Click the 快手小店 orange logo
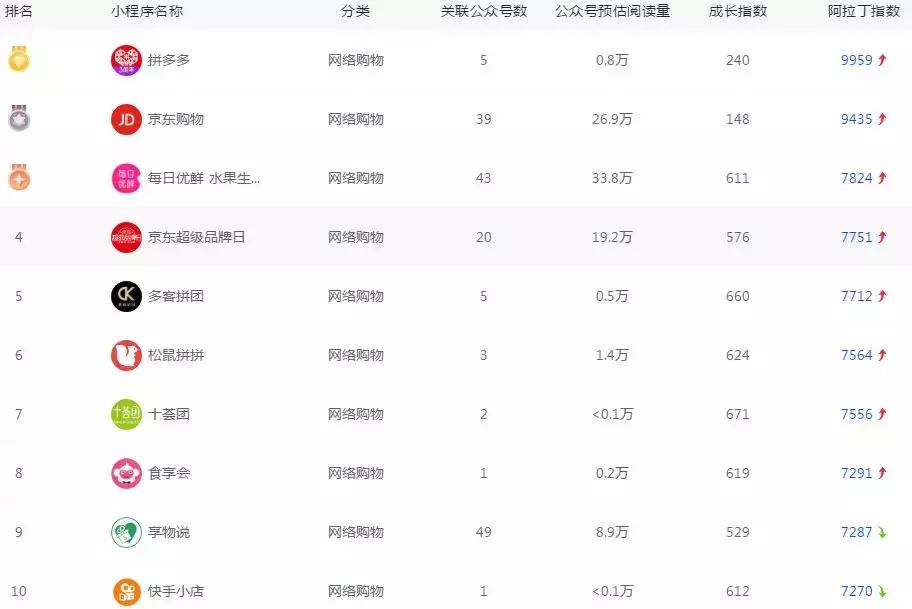Screen dimensions: 912x609 click(126, 591)
